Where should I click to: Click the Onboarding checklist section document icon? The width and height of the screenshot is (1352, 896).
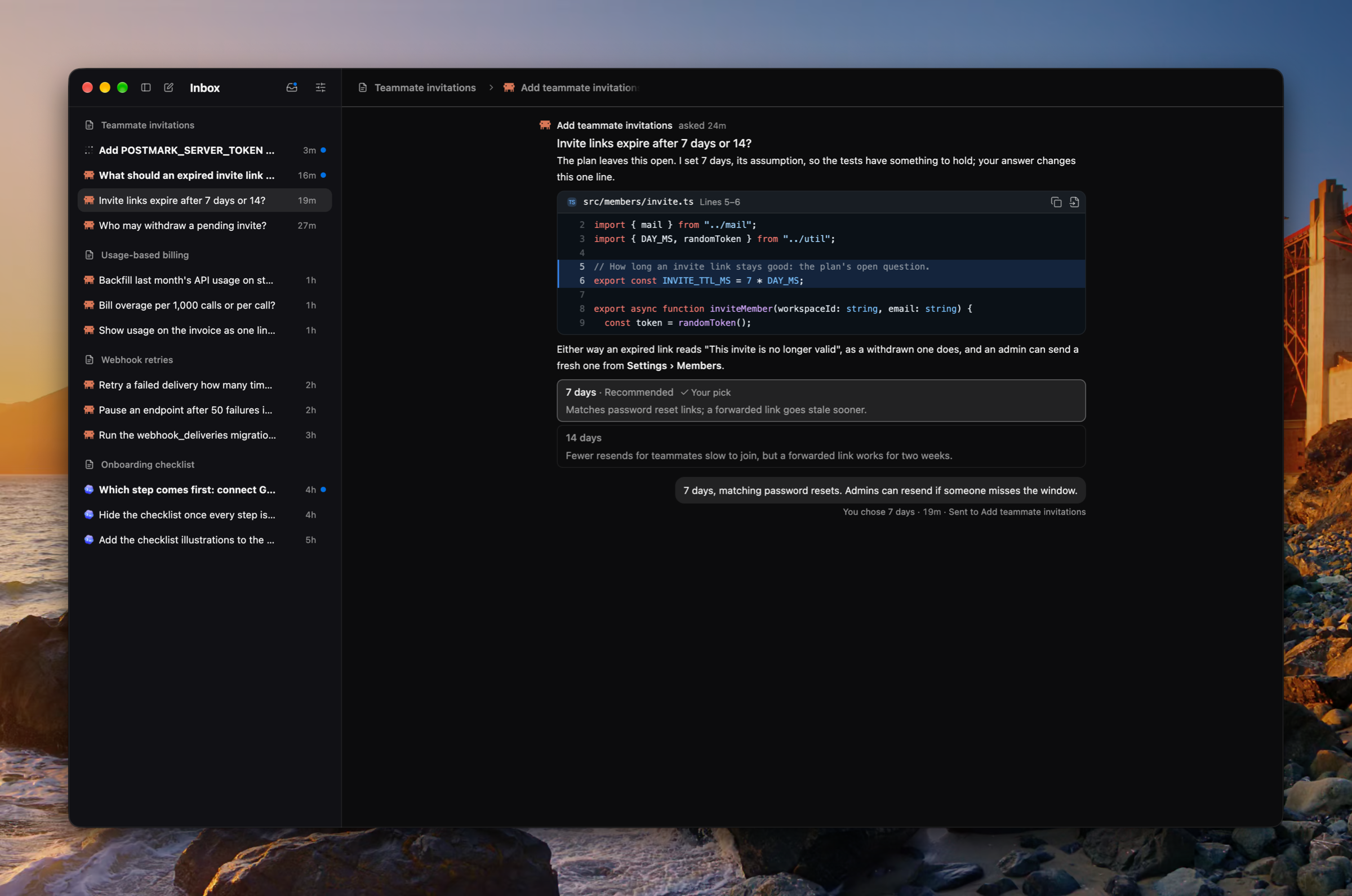89,465
